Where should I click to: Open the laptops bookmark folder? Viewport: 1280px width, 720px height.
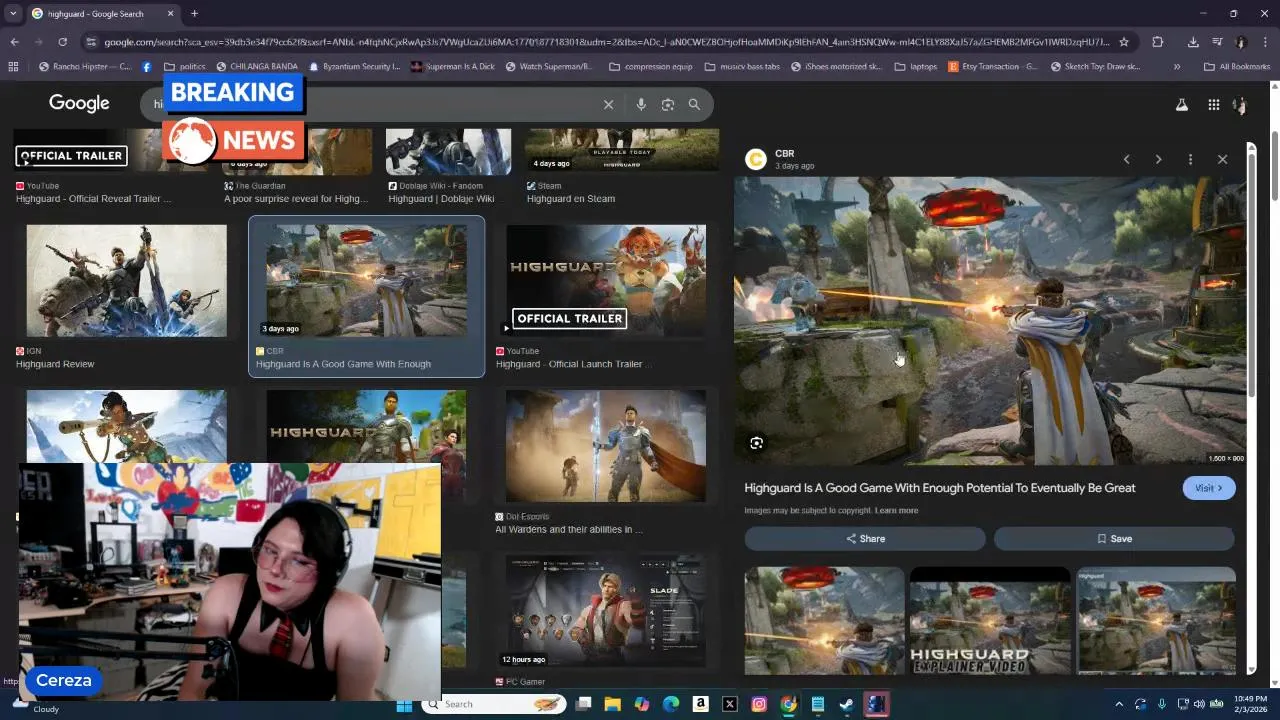(916, 67)
